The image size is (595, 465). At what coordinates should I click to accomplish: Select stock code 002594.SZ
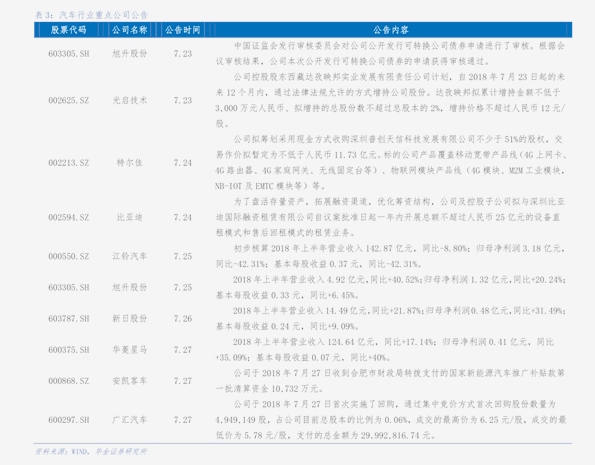coord(69,218)
